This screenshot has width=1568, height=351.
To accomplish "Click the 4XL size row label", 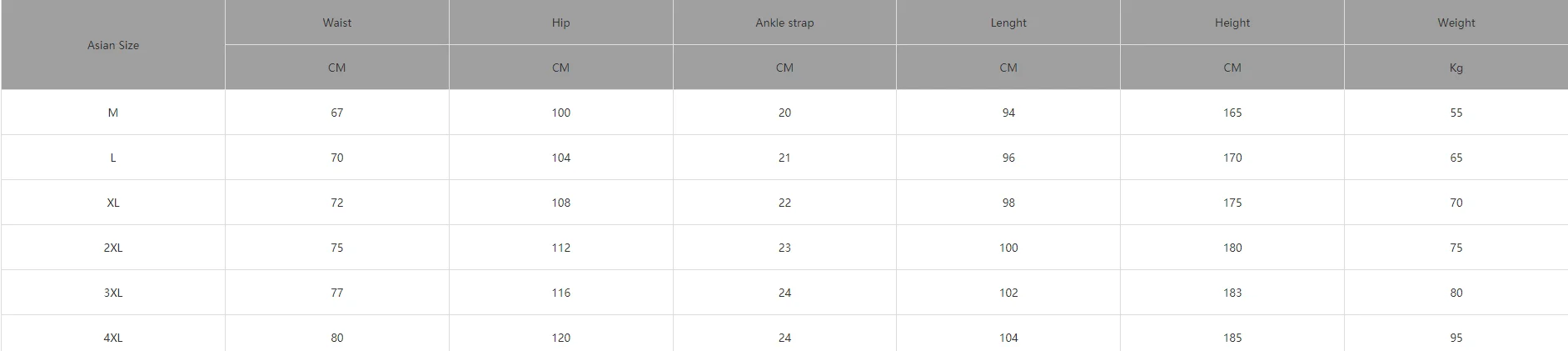I will [113, 338].
